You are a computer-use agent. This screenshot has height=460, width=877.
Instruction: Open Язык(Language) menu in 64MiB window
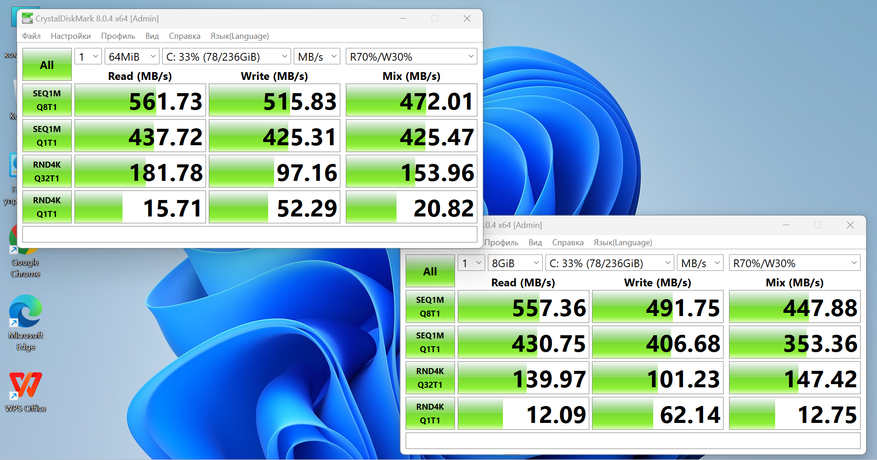tap(239, 36)
